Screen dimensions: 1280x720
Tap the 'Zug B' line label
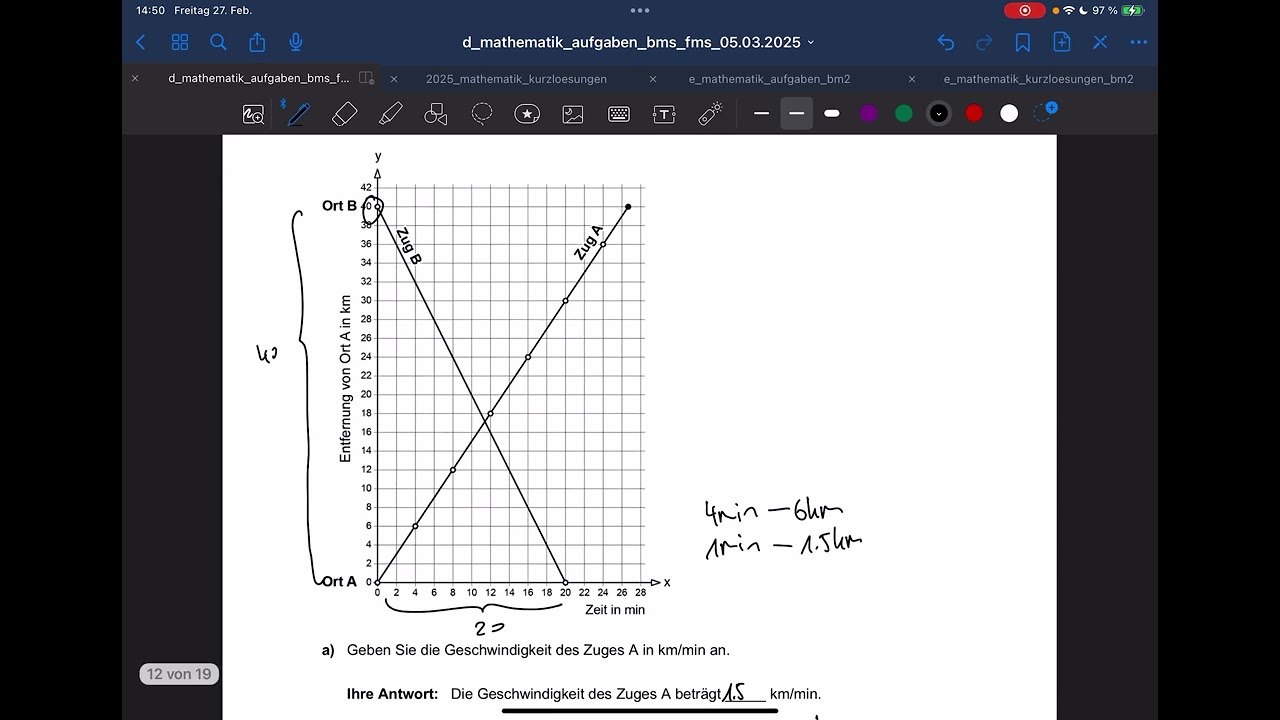pos(409,246)
